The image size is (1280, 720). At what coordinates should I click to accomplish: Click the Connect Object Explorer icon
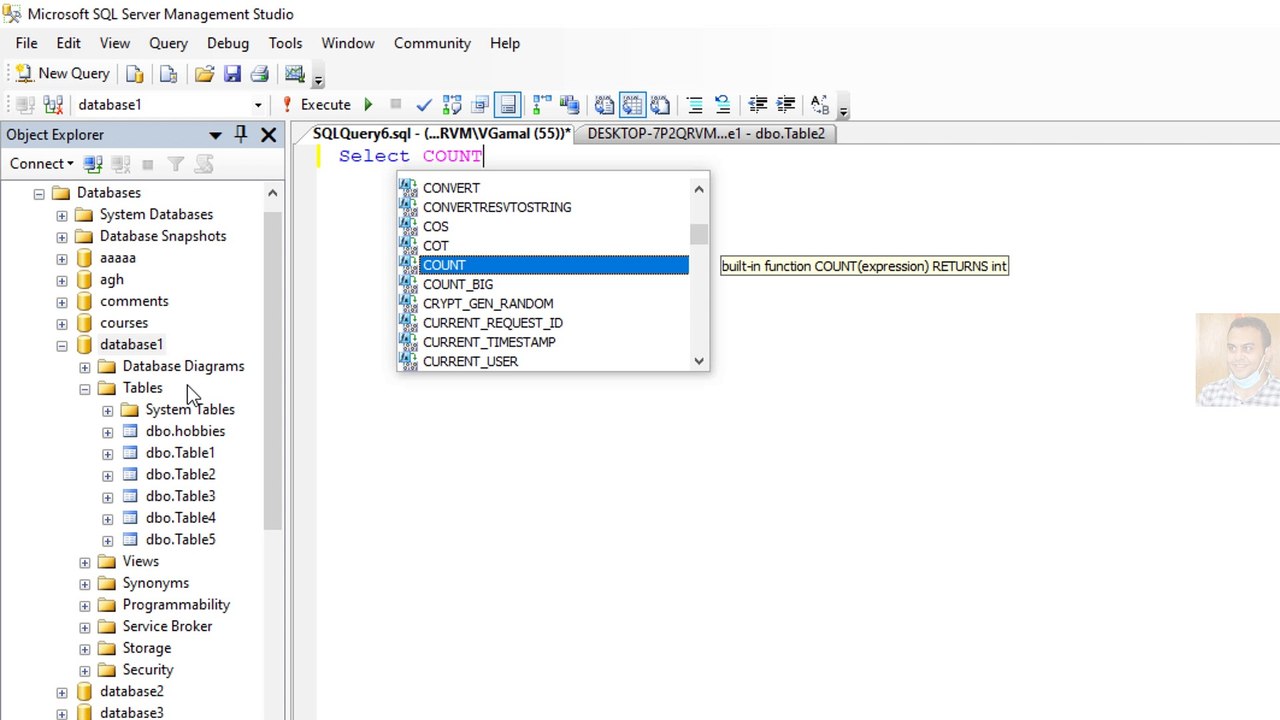(x=93, y=164)
